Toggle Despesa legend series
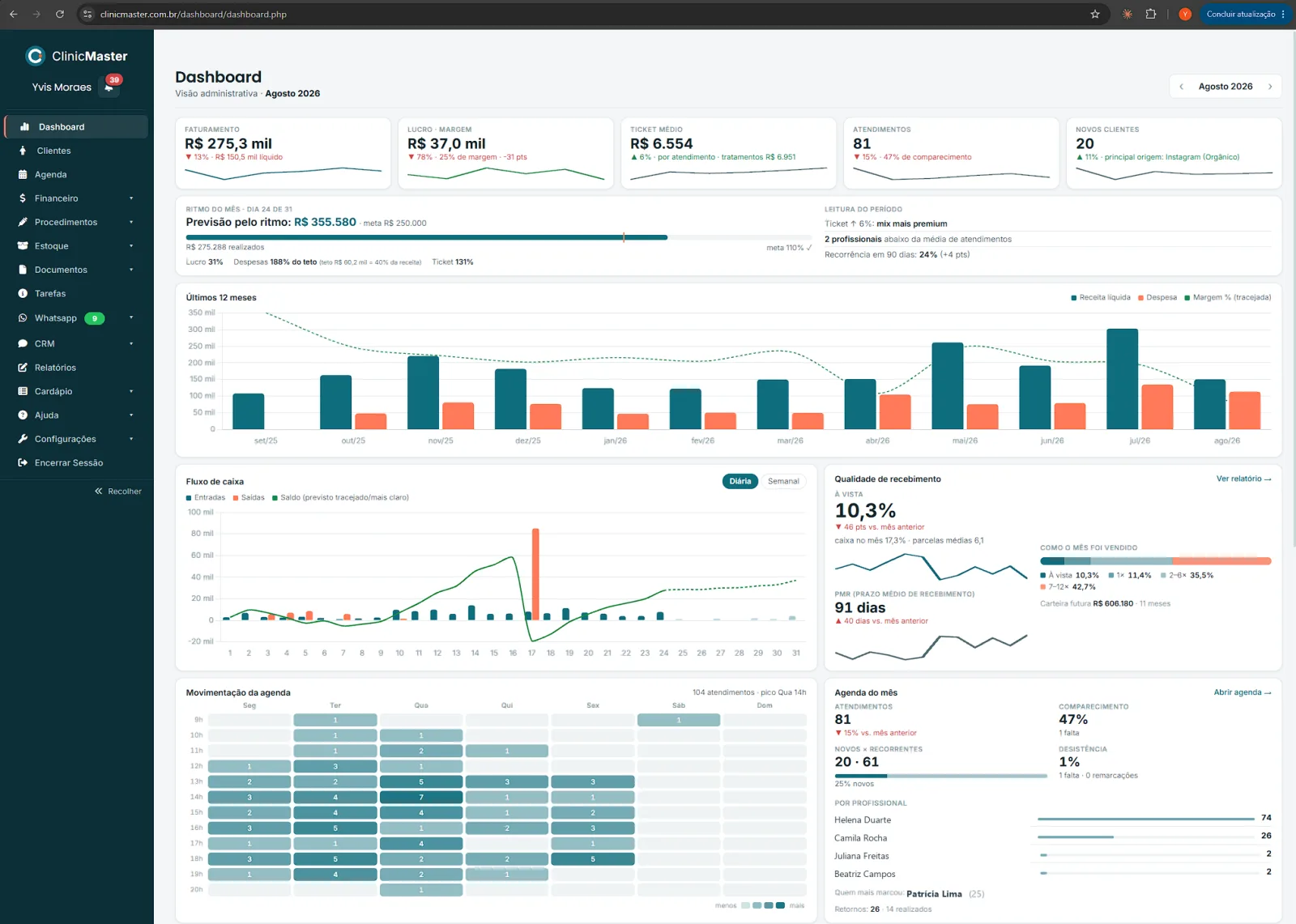This screenshot has height=924, width=1296. (x=1157, y=297)
